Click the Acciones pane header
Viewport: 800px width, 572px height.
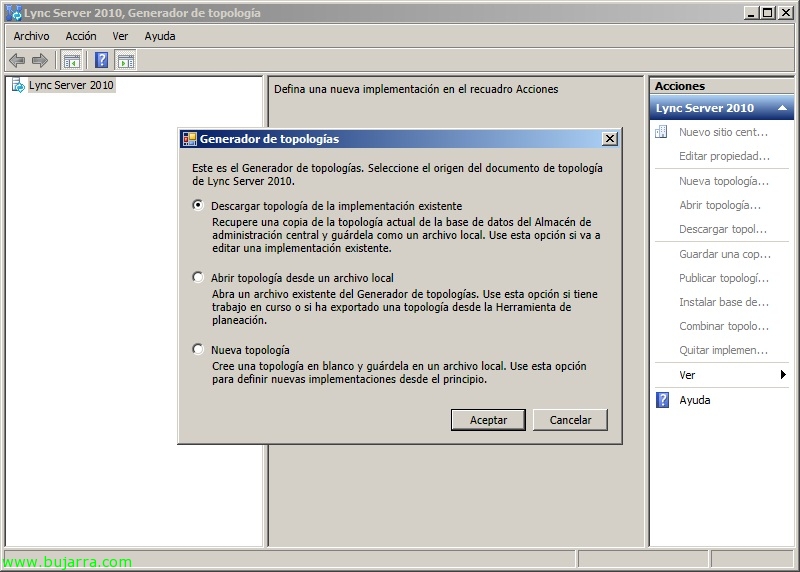point(721,86)
